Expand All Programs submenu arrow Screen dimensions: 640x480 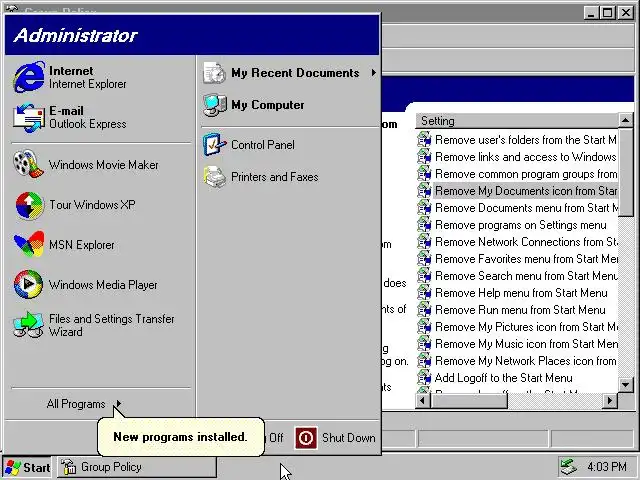pyautogui.click(x=118, y=404)
